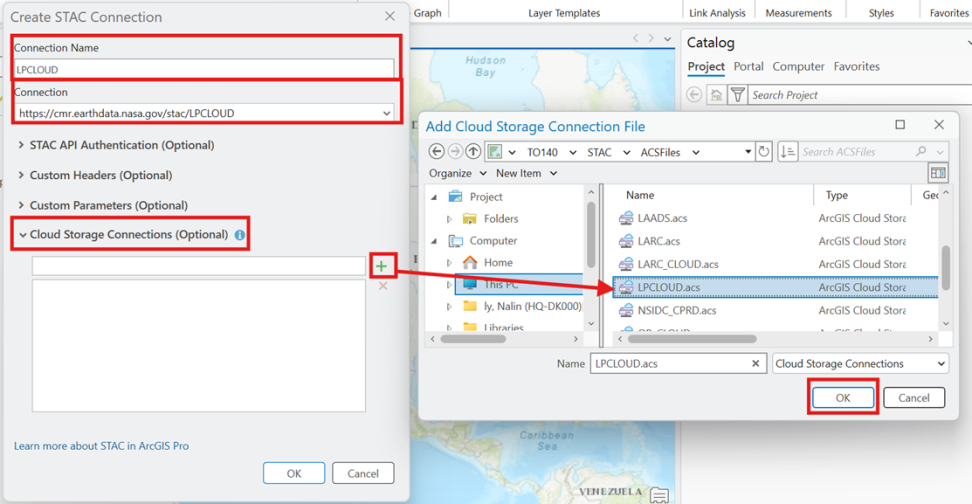
Task: Close the Create STAC Connection dialog
Action: click(x=390, y=17)
